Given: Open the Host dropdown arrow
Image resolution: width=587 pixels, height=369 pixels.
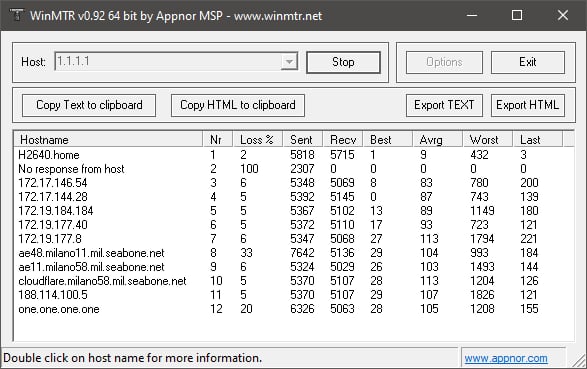Looking at the screenshot, I should 289,62.
